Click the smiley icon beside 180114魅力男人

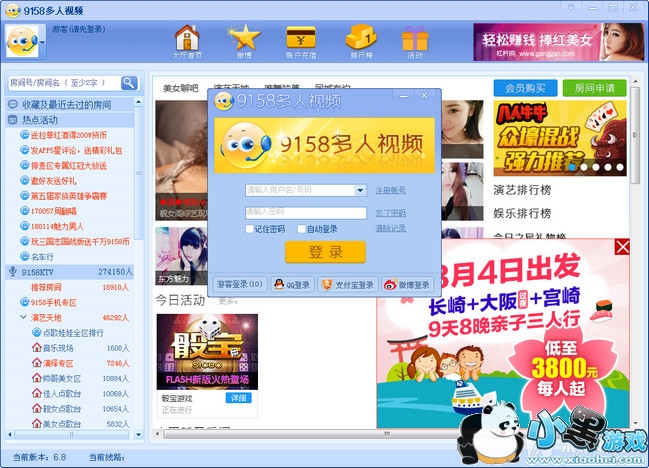tap(25, 226)
